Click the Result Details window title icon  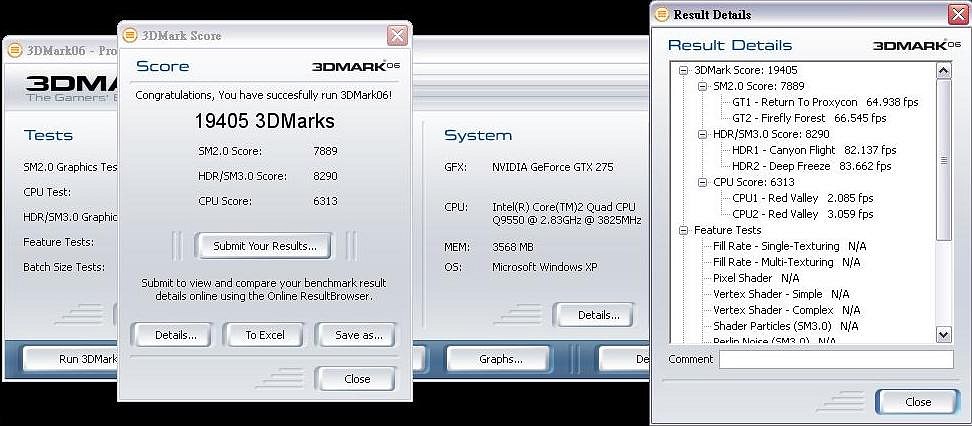(662, 14)
